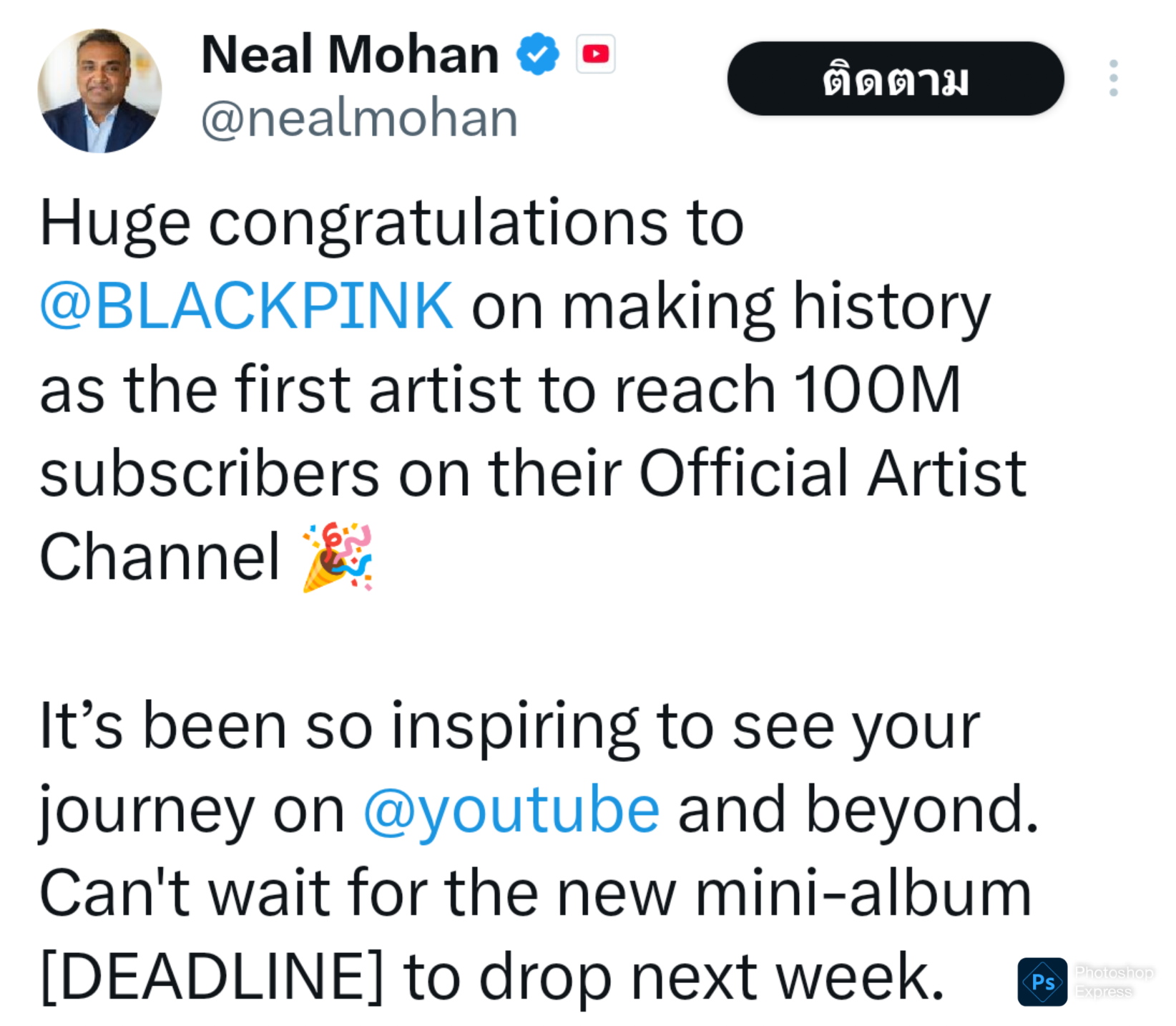
Task: Select the @nealmohan handle
Action: click(359, 118)
